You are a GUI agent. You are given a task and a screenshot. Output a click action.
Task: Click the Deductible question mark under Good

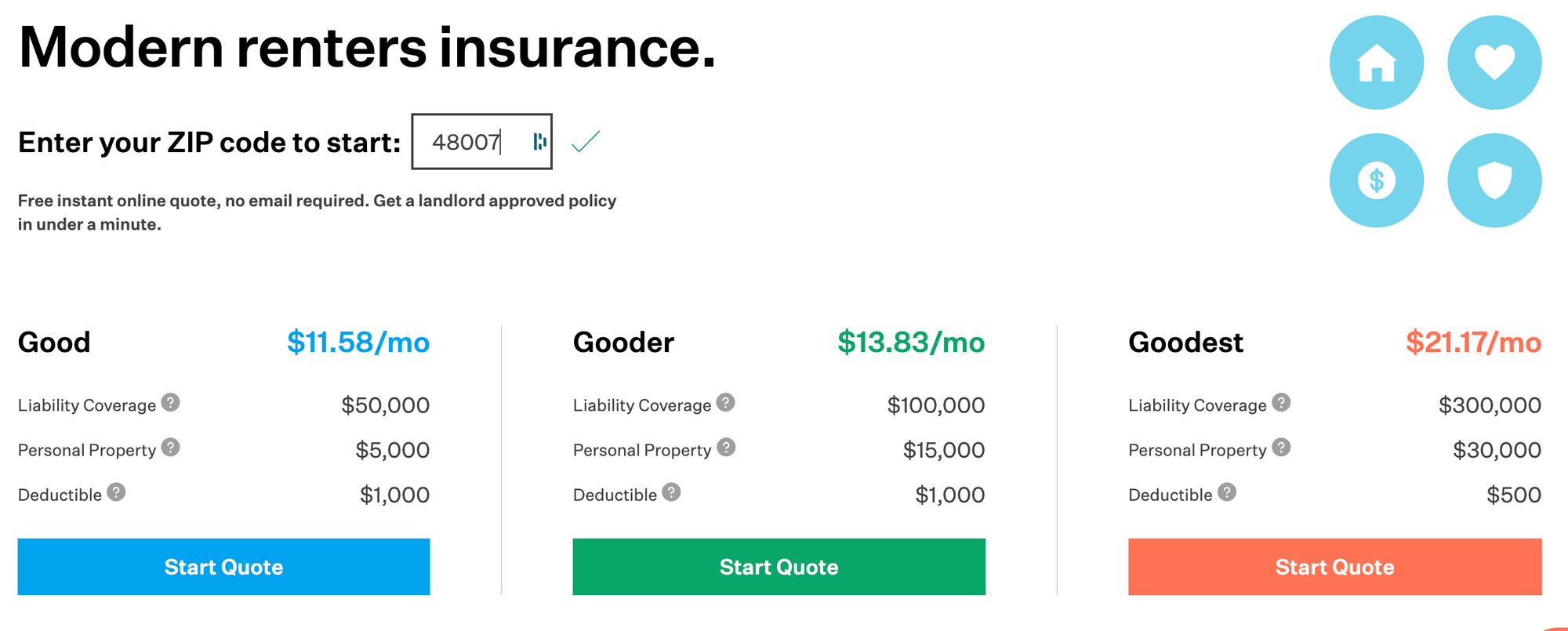(x=115, y=491)
